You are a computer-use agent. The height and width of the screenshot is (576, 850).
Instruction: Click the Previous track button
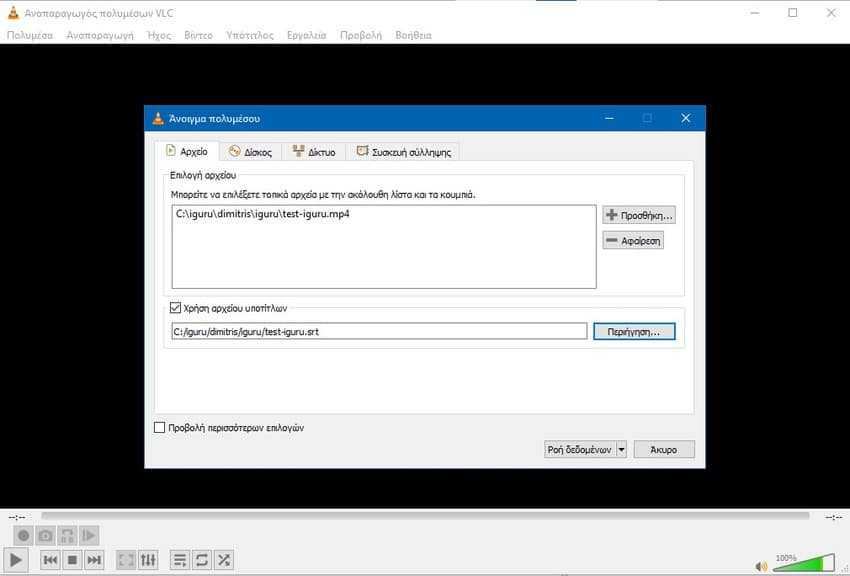coord(50,559)
